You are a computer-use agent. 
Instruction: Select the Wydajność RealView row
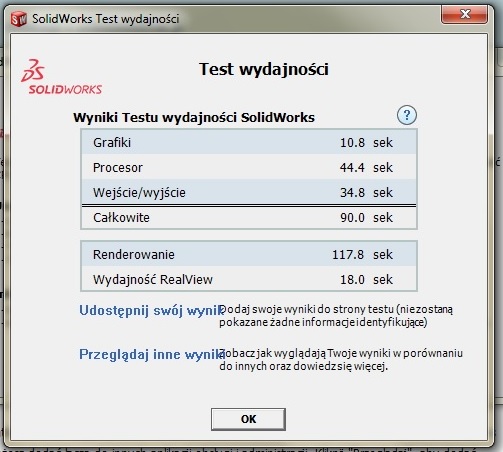click(249, 279)
